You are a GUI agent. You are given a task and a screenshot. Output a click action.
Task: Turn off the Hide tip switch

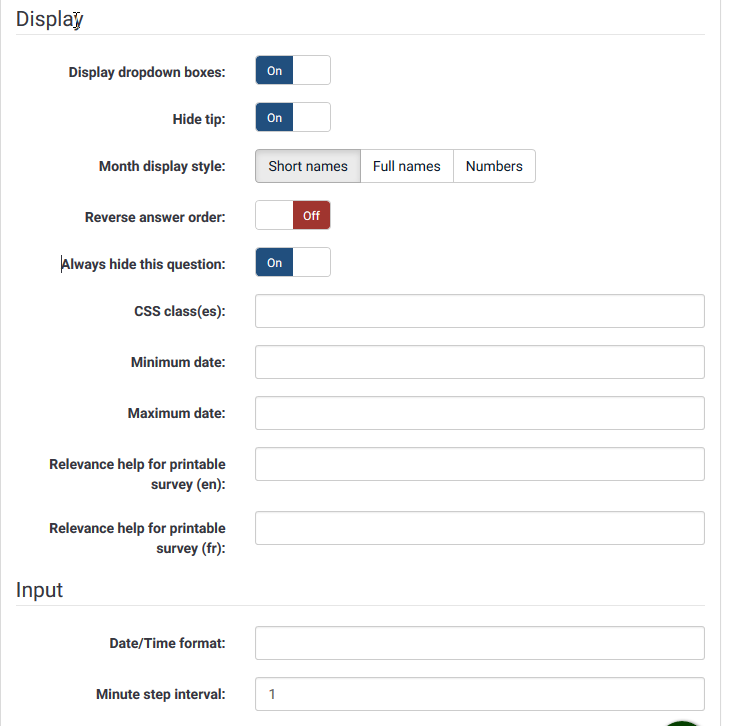coord(292,118)
